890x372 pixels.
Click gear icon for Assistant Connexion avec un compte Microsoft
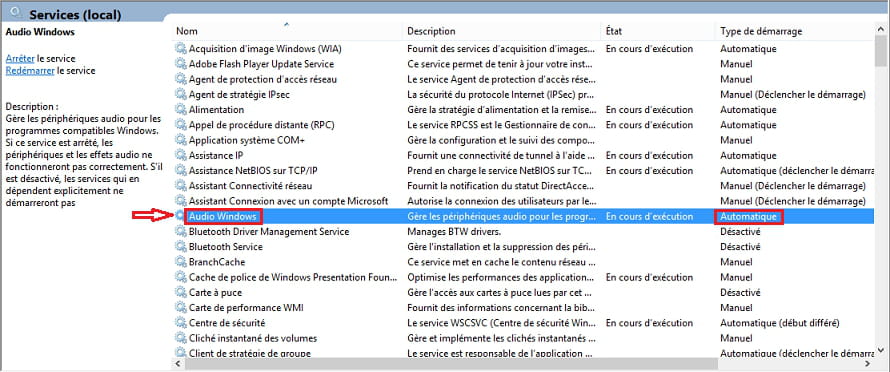(x=180, y=200)
